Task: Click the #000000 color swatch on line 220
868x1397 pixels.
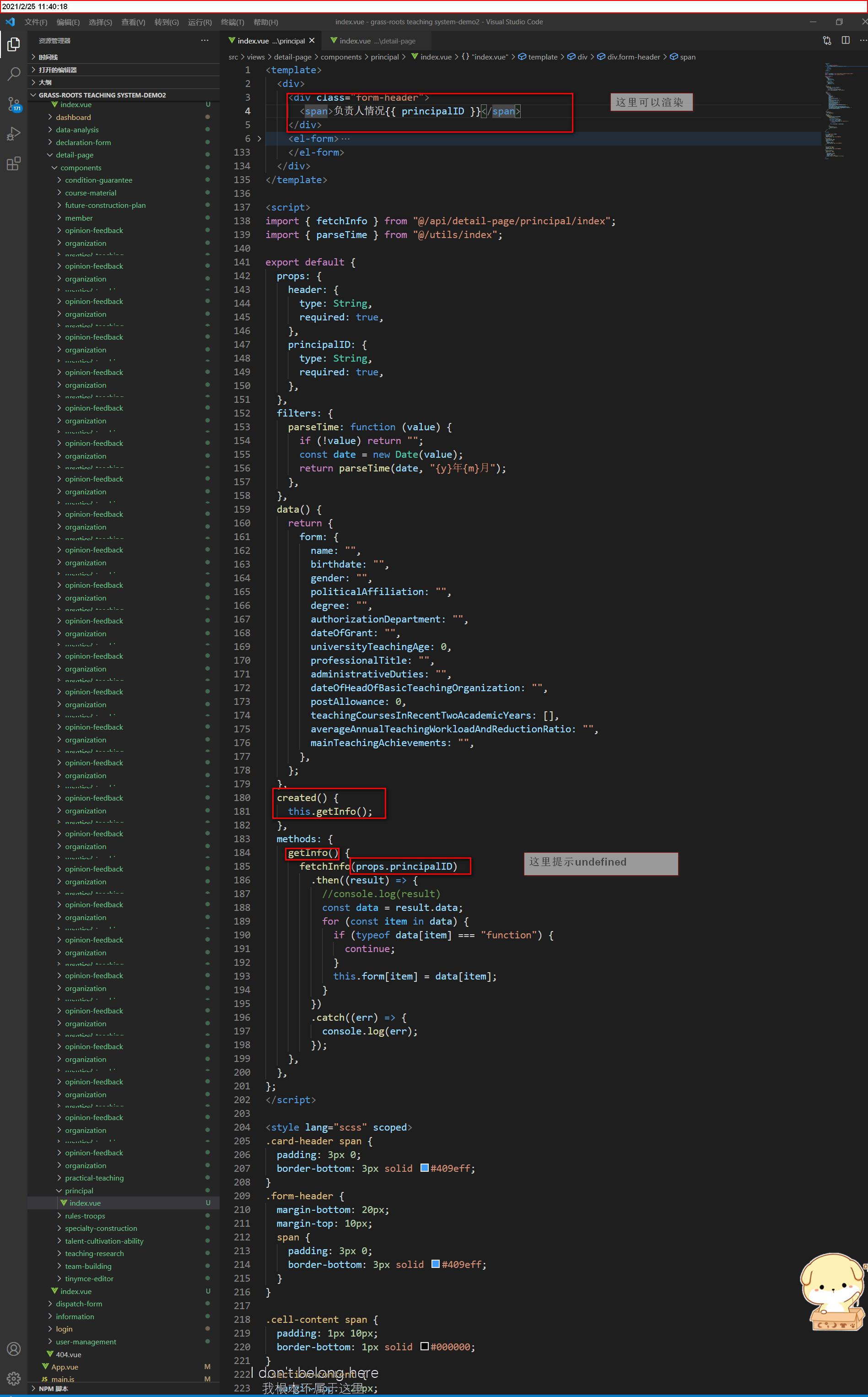Action: coord(424,1347)
